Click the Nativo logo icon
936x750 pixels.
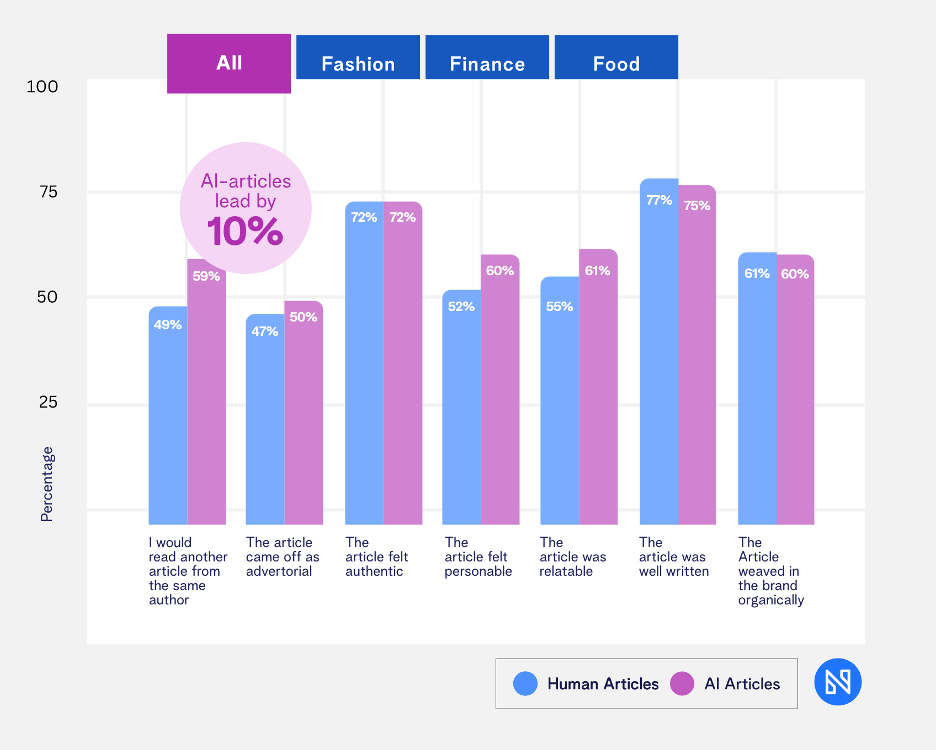click(x=837, y=683)
